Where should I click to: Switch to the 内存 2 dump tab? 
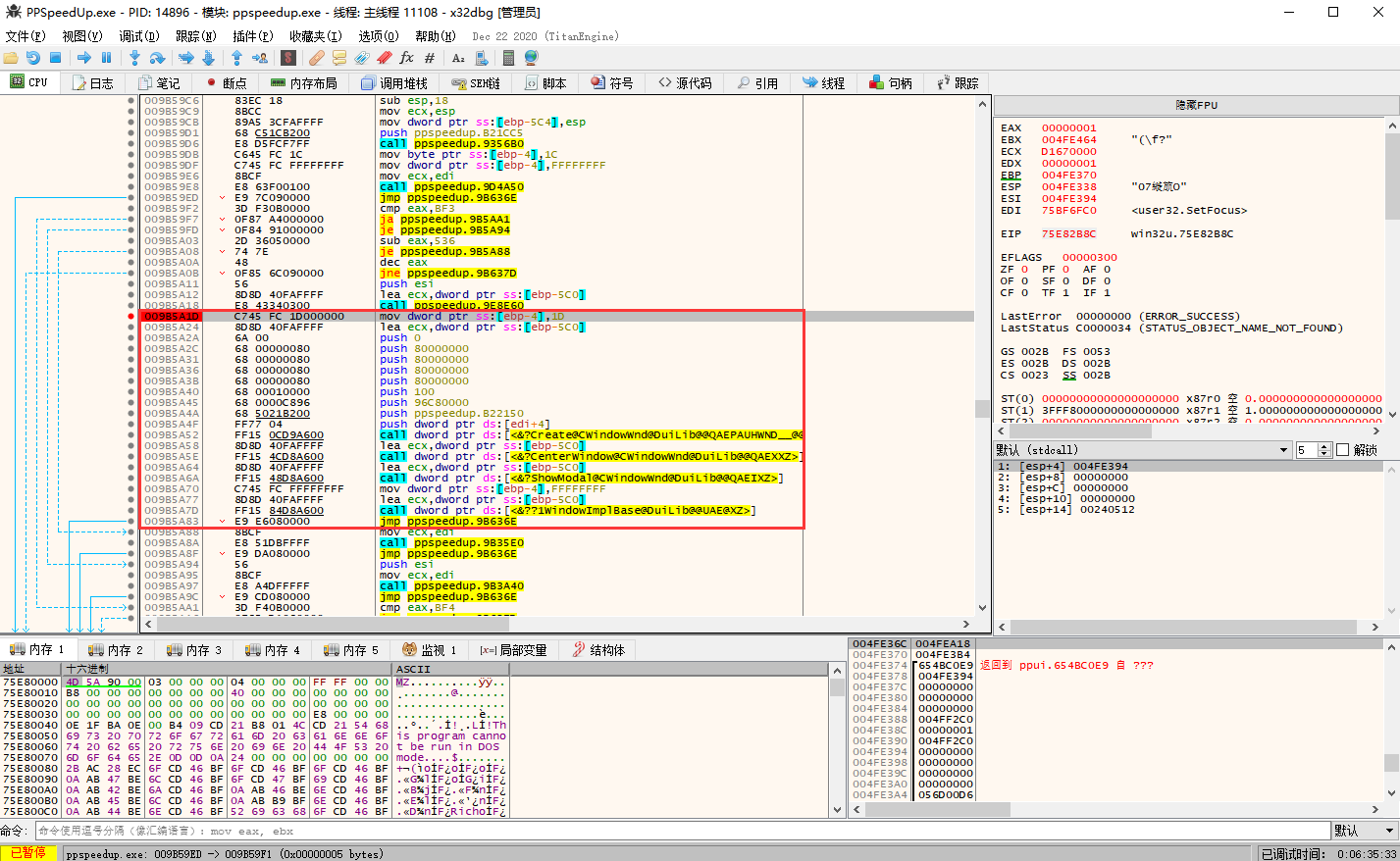116,650
